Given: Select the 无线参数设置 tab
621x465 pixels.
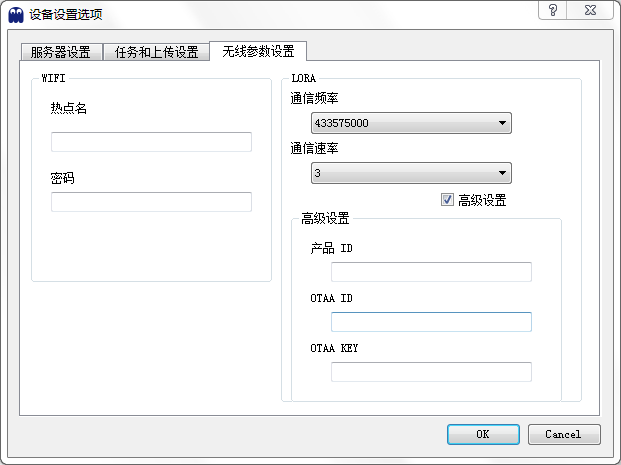Looking at the screenshot, I should tap(258, 51).
